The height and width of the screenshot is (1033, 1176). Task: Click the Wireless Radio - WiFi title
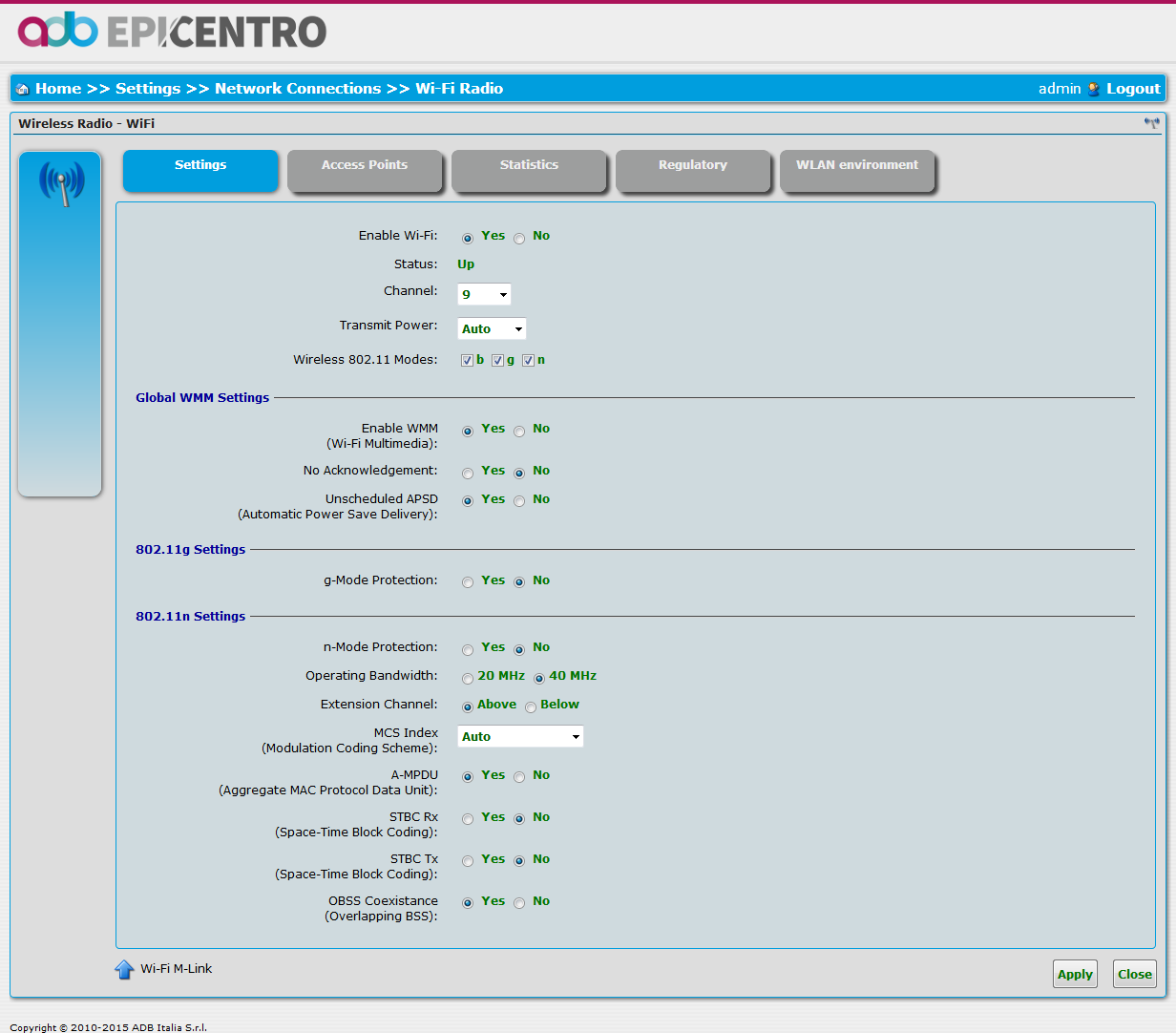(86, 124)
